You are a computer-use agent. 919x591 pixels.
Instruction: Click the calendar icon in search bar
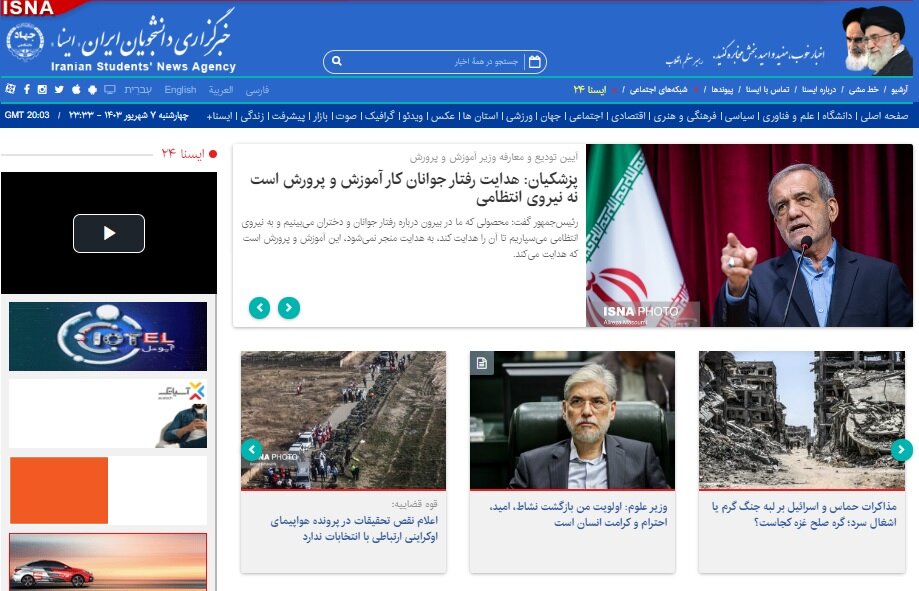[535, 62]
